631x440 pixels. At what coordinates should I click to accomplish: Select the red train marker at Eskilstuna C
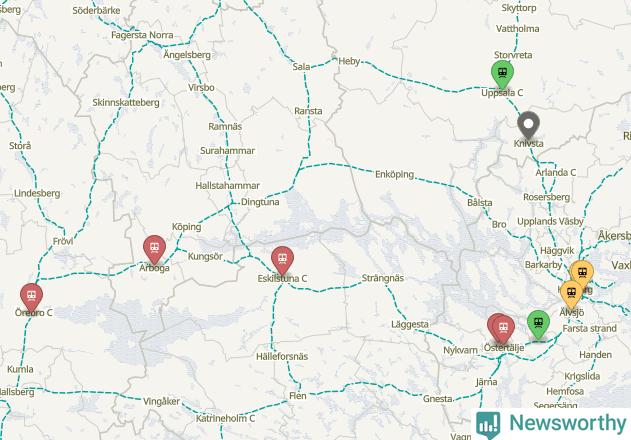(282, 260)
